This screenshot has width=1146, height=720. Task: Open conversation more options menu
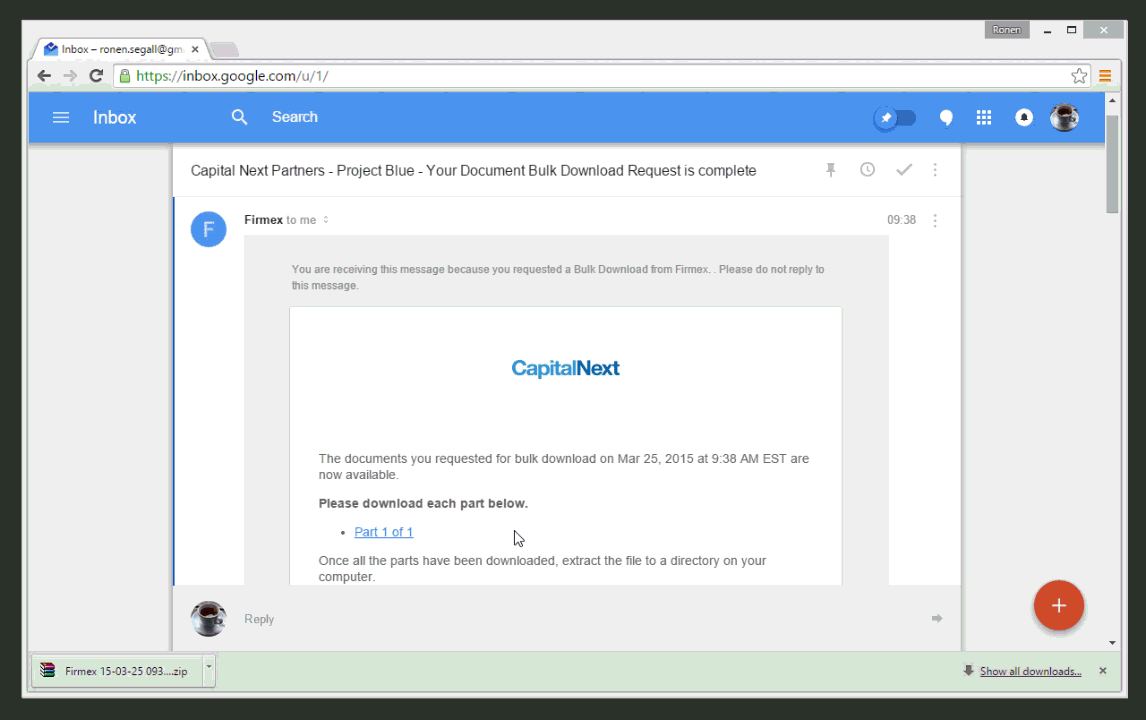tap(935, 170)
